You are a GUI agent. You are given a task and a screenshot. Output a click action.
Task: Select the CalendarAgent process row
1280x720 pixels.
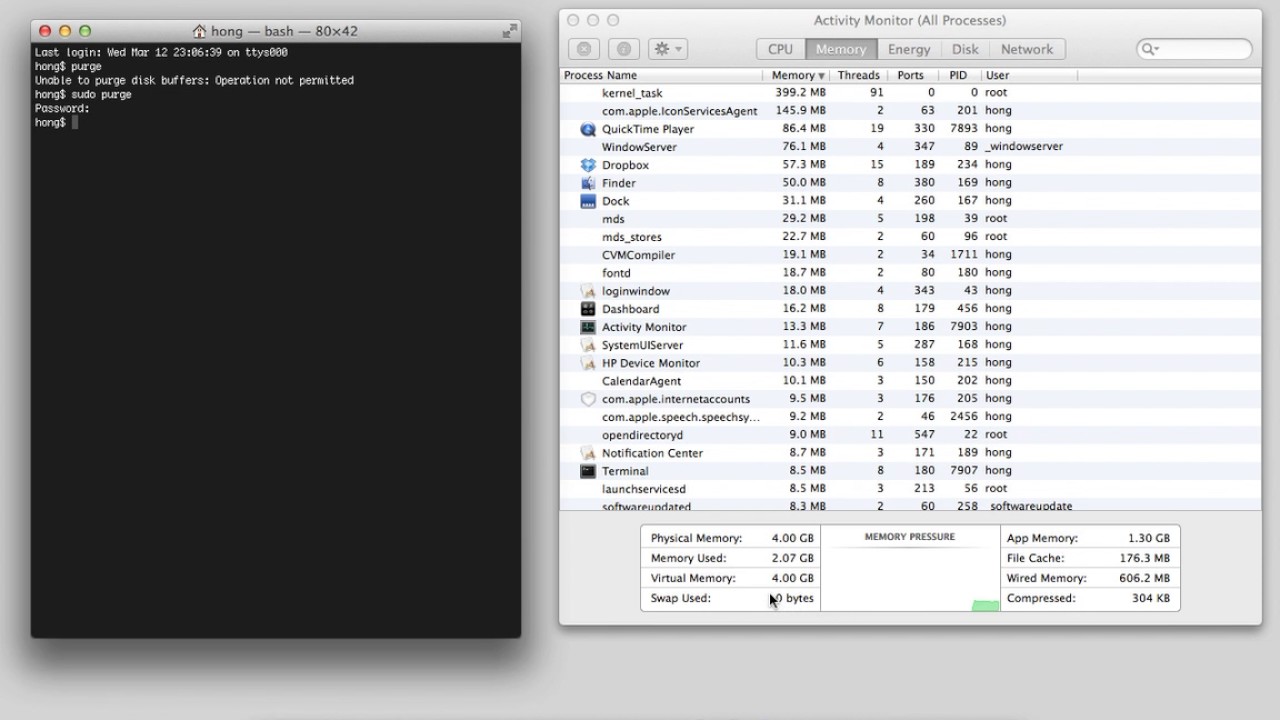coord(910,381)
